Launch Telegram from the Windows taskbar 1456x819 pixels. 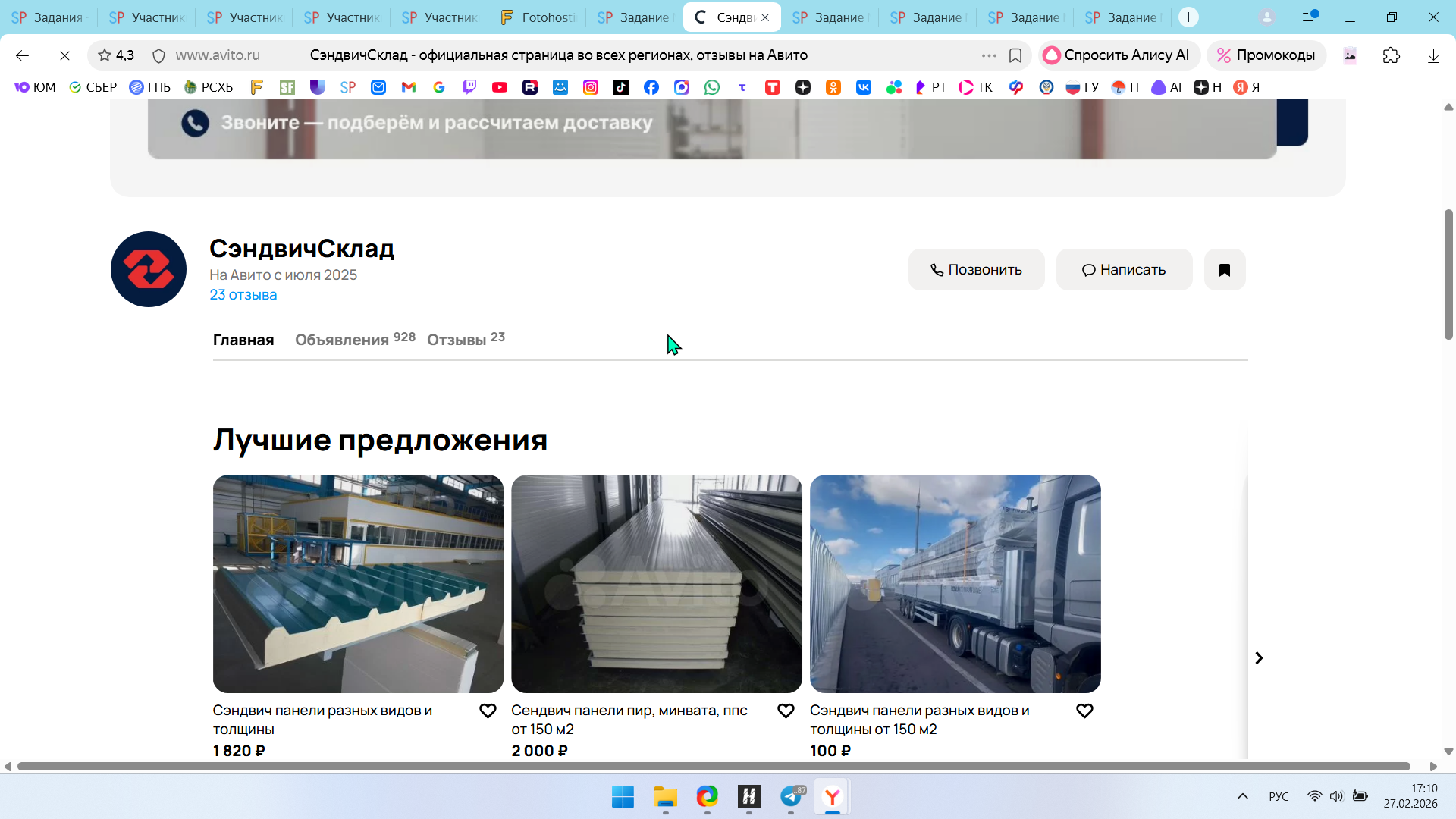click(x=791, y=796)
